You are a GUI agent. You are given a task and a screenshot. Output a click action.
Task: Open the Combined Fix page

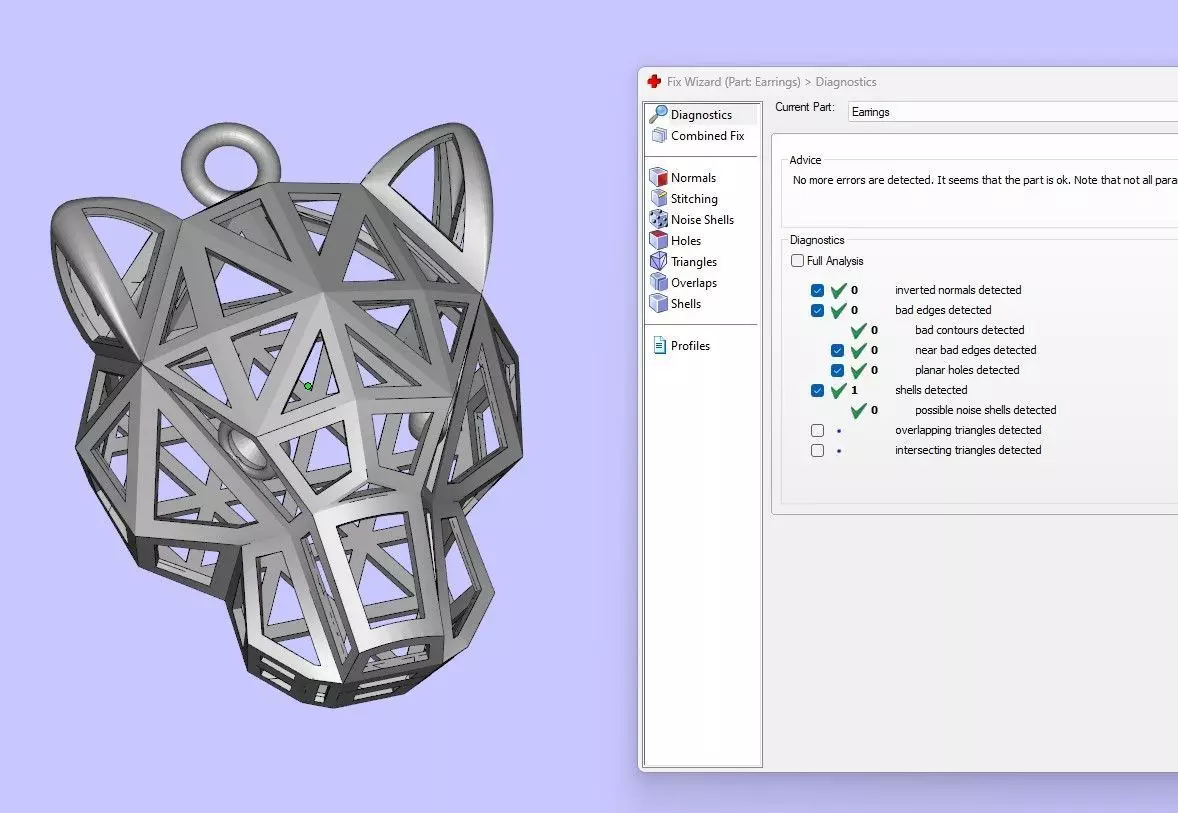[x=707, y=135]
